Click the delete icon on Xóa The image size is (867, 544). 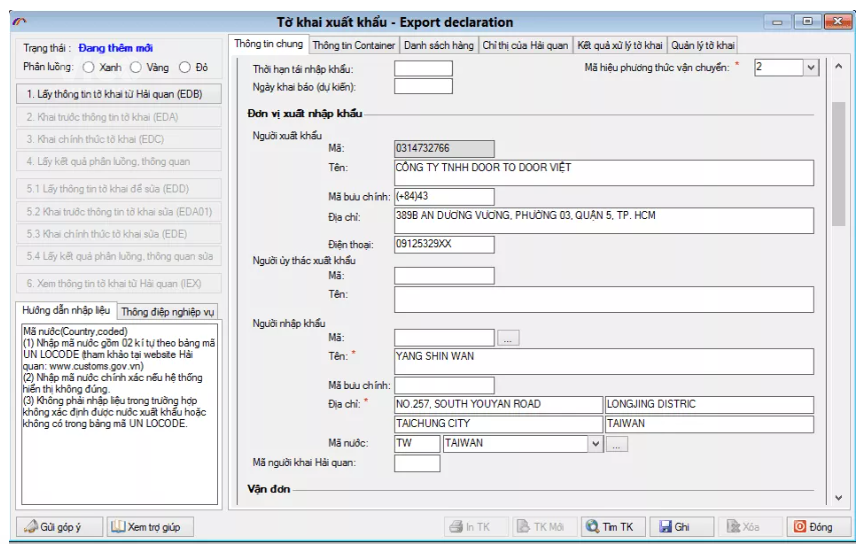[x=733, y=526]
